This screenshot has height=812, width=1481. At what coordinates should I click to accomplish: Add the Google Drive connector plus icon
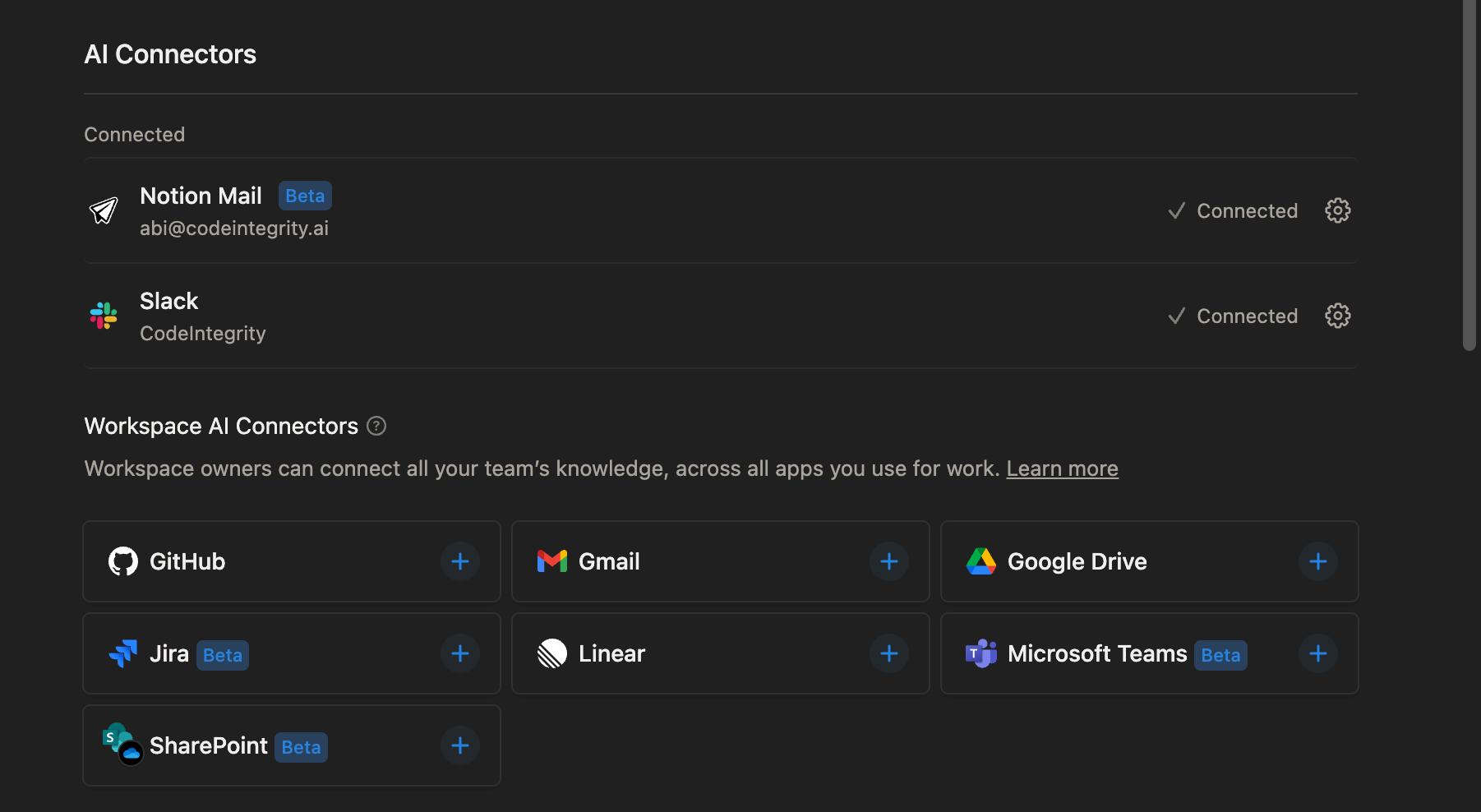click(1317, 561)
